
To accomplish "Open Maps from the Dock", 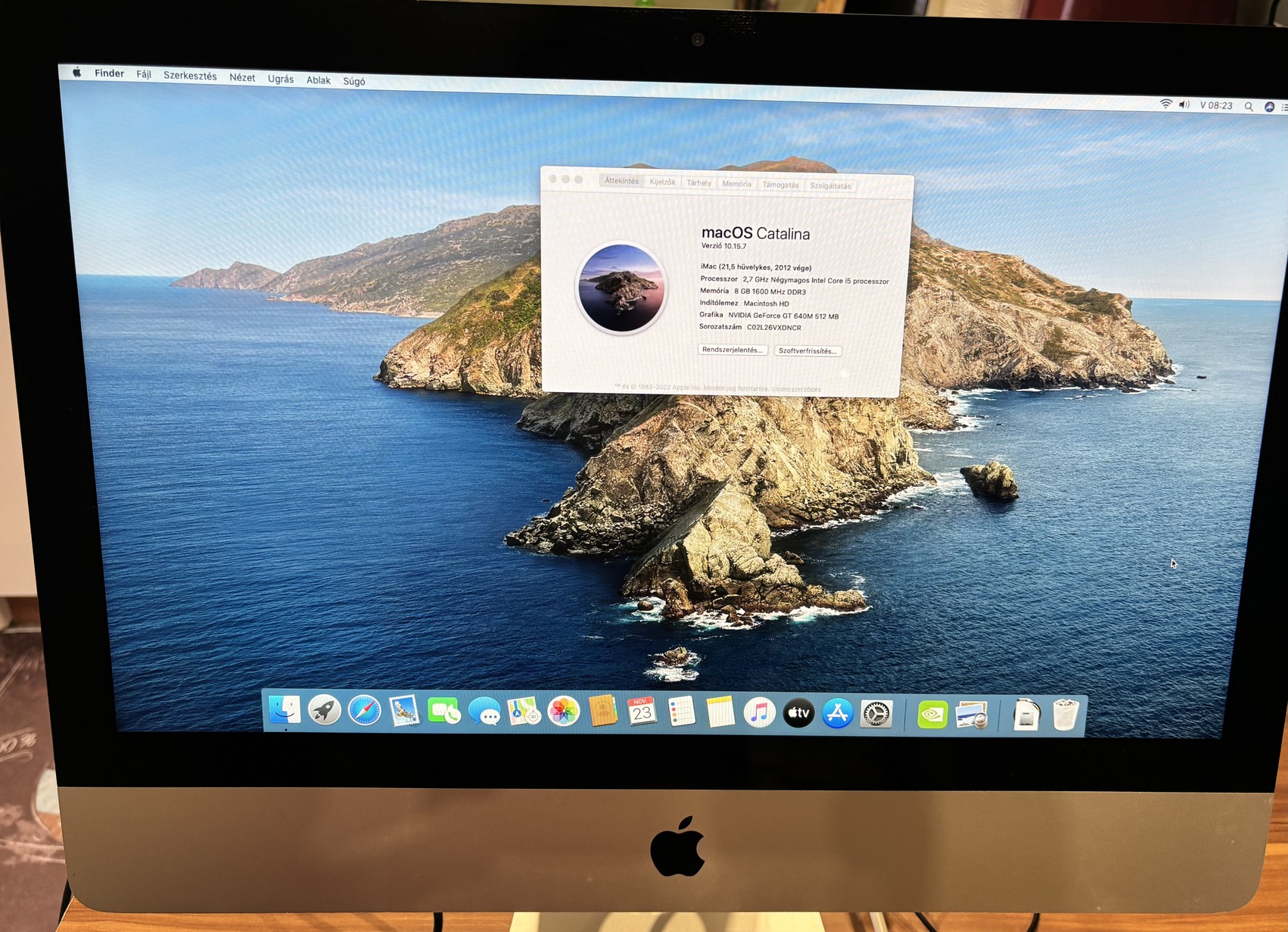I will 524,712.
